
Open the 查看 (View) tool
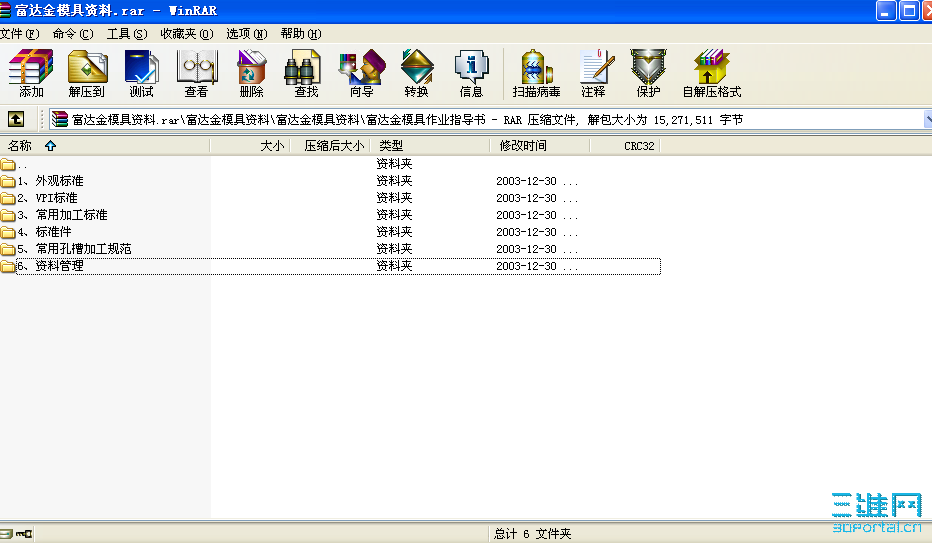(x=197, y=72)
